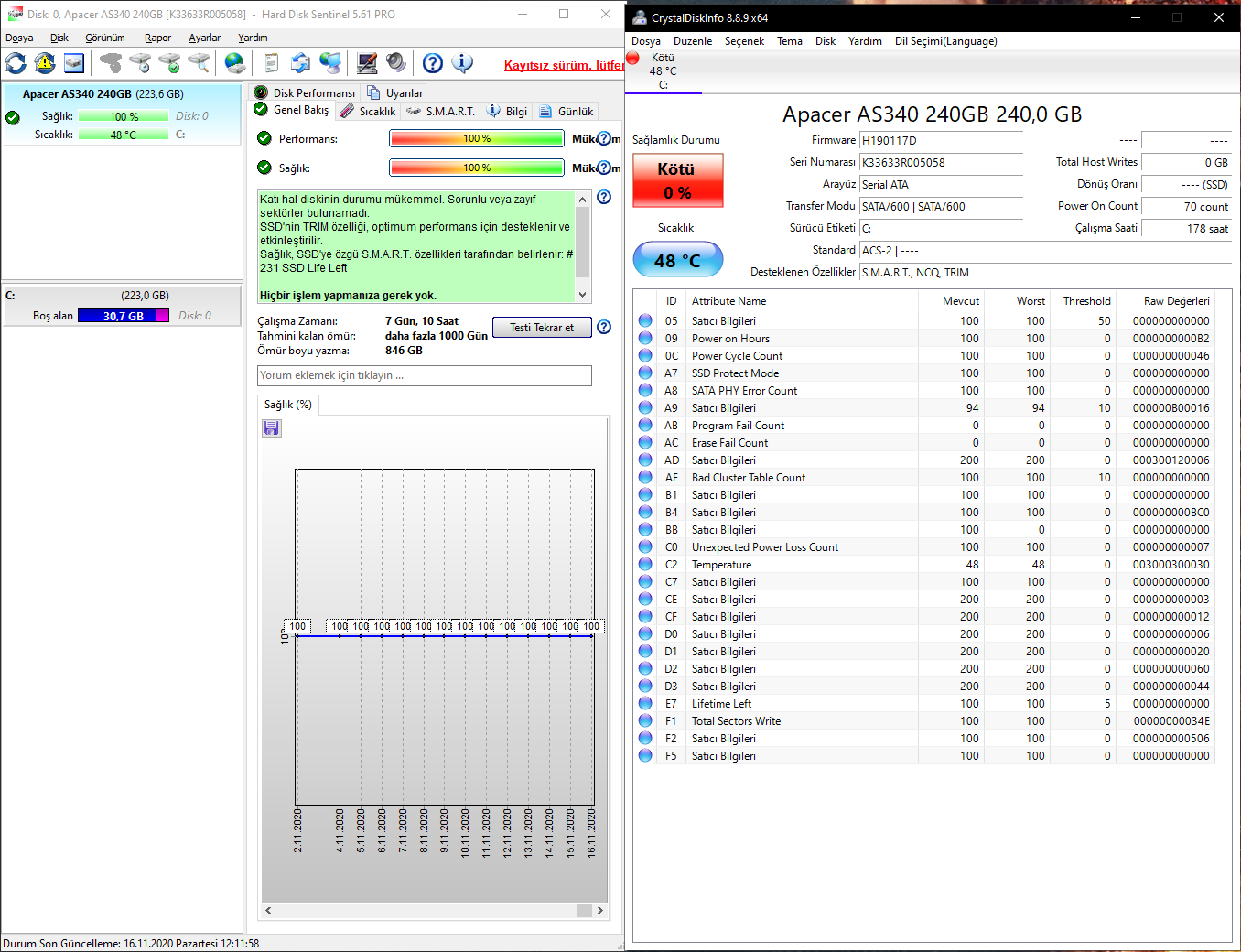Click the help icon beside status text box

pos(604,198)
